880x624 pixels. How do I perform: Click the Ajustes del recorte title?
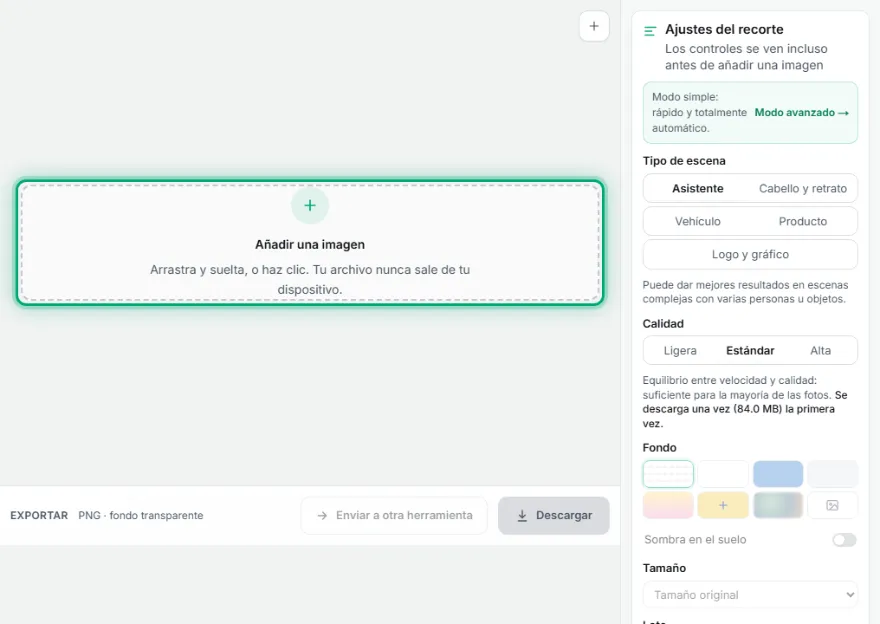pyautogui.click(x=724, y=29)
